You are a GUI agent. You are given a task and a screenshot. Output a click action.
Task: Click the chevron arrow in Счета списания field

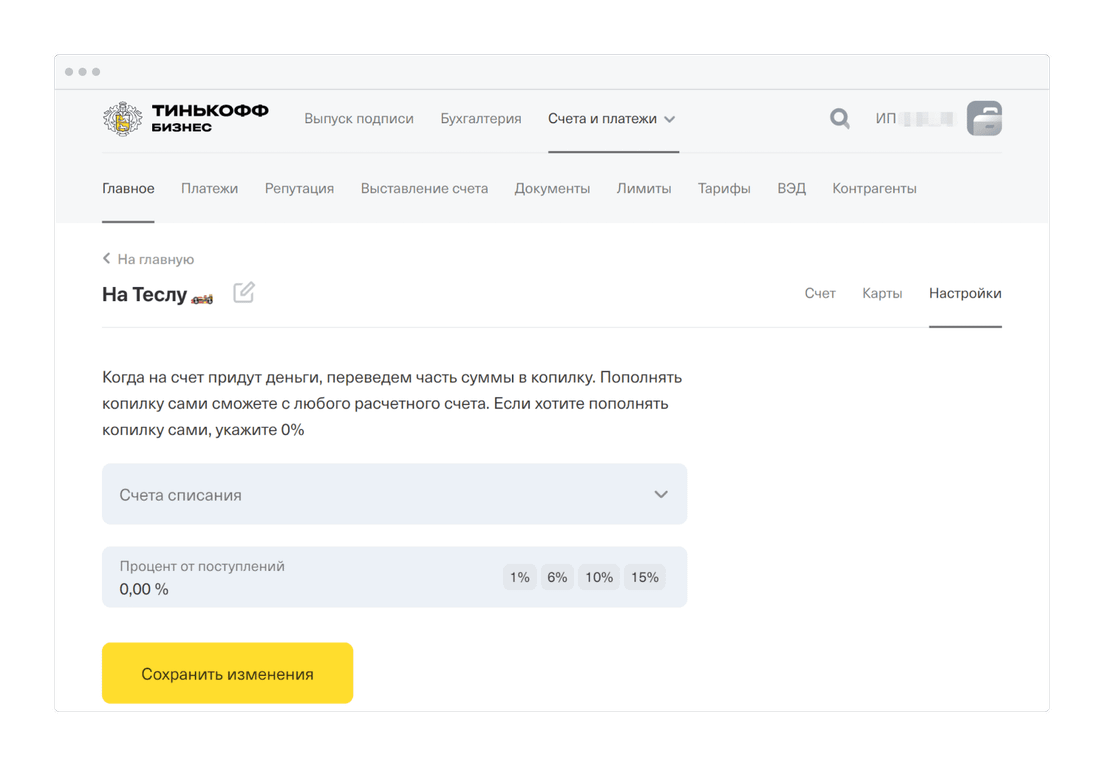(x=660, y=494)
